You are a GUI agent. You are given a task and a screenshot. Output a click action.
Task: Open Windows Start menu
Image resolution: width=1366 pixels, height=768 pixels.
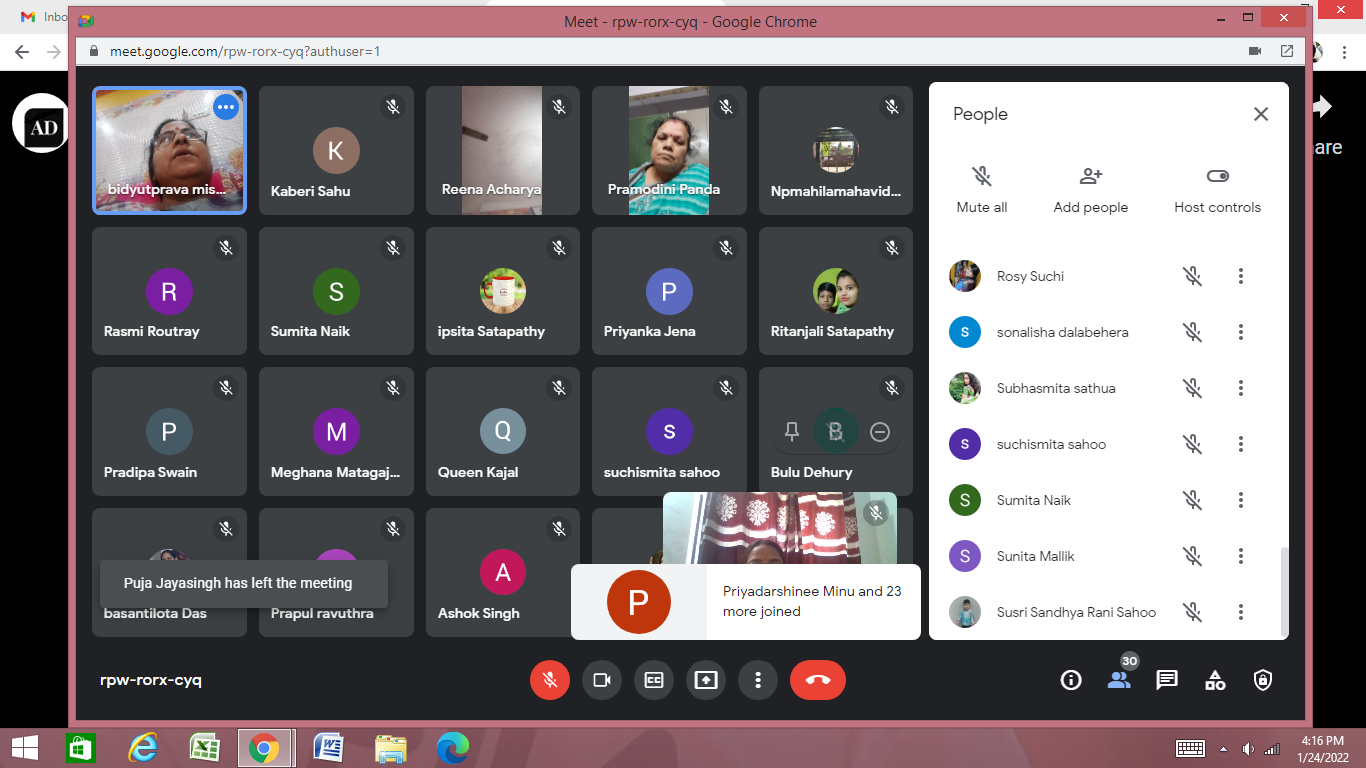pyautogui.click(x=25, y=748)
